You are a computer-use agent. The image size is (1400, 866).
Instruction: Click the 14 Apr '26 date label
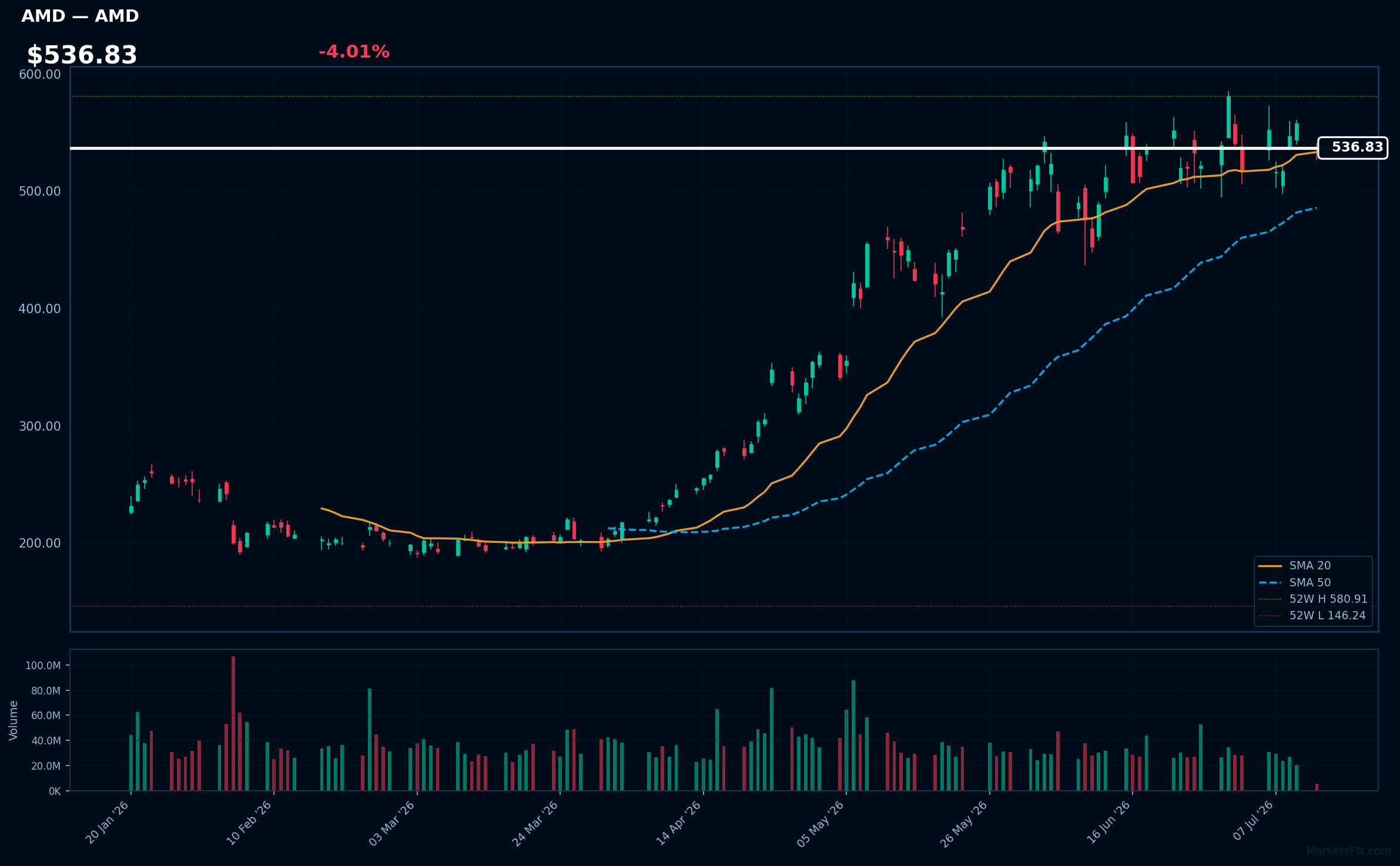pyautogui.click(x=679, y=823)
